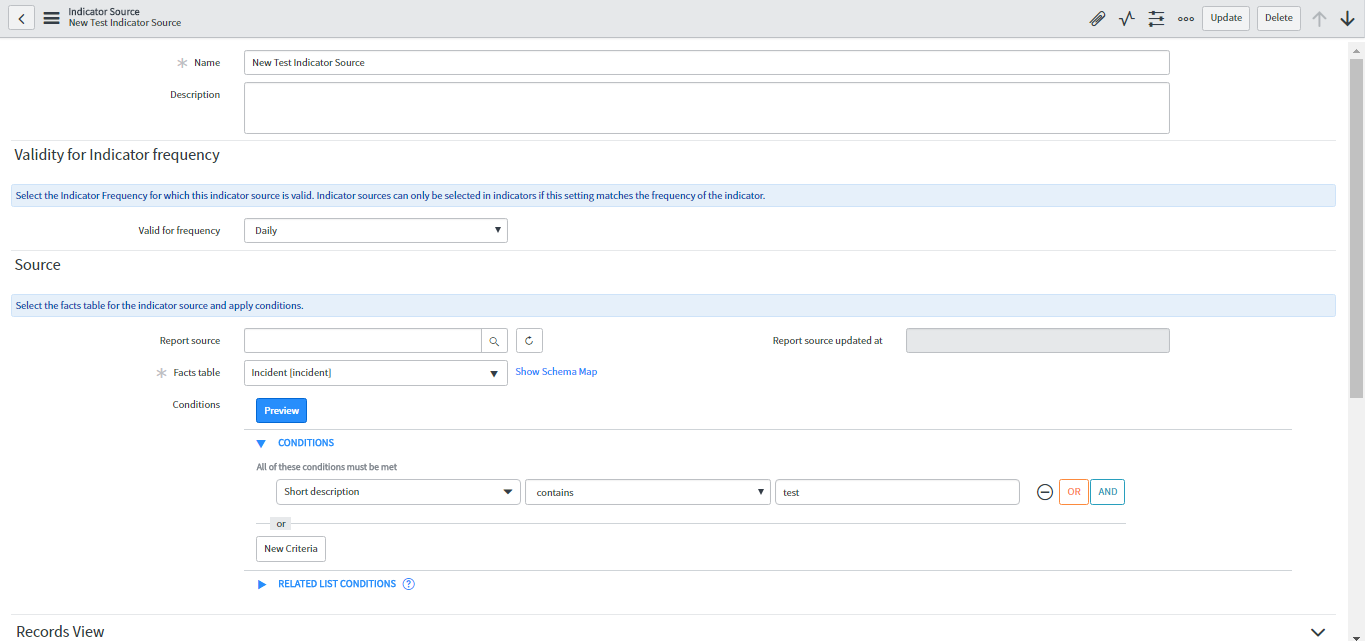Viewport: 1365px width, 641px height.
Task: Open the Facts table dropdown
Action: click(375, 373)
